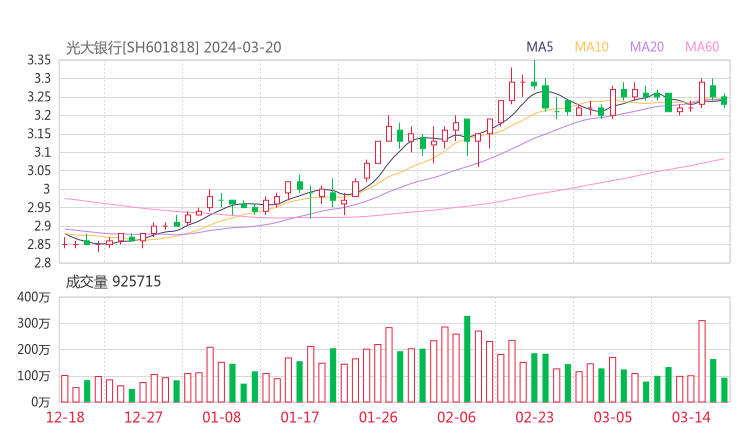This screenshot has height=440, width=740.
Task: Click the 2.85 price axis label
Action: point(39,245)
